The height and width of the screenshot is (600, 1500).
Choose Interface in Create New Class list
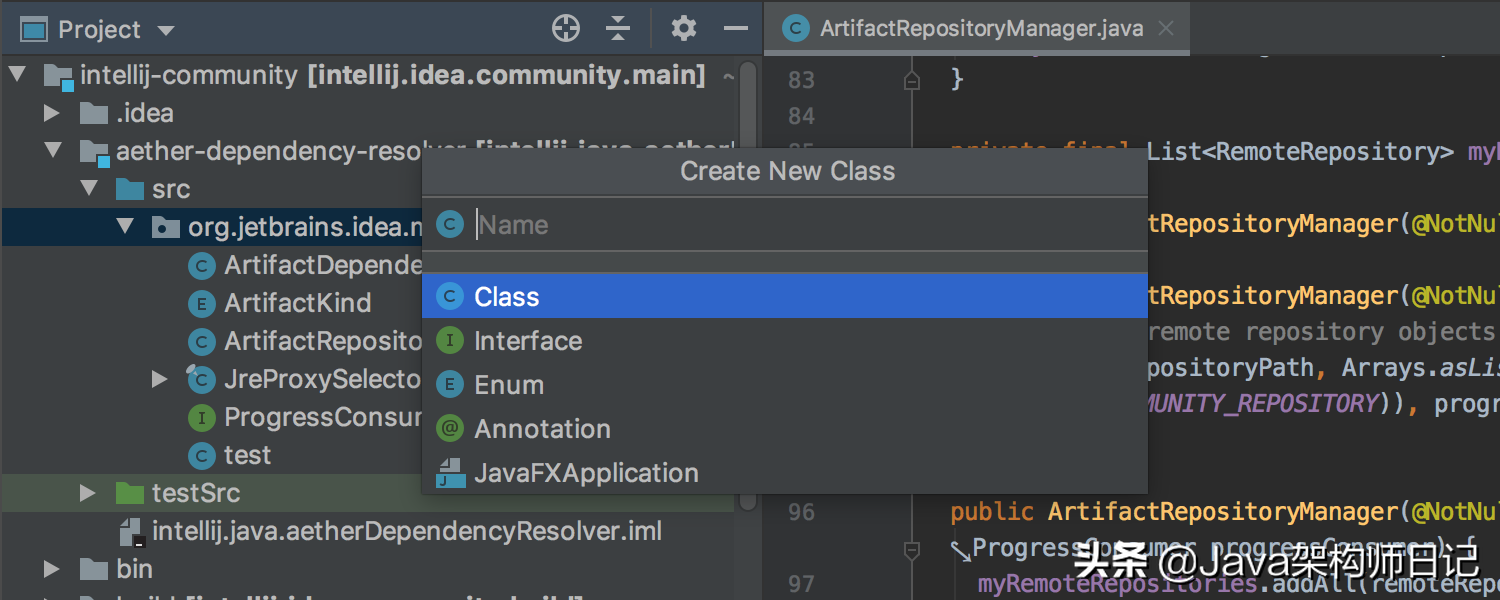click(784, 341)
